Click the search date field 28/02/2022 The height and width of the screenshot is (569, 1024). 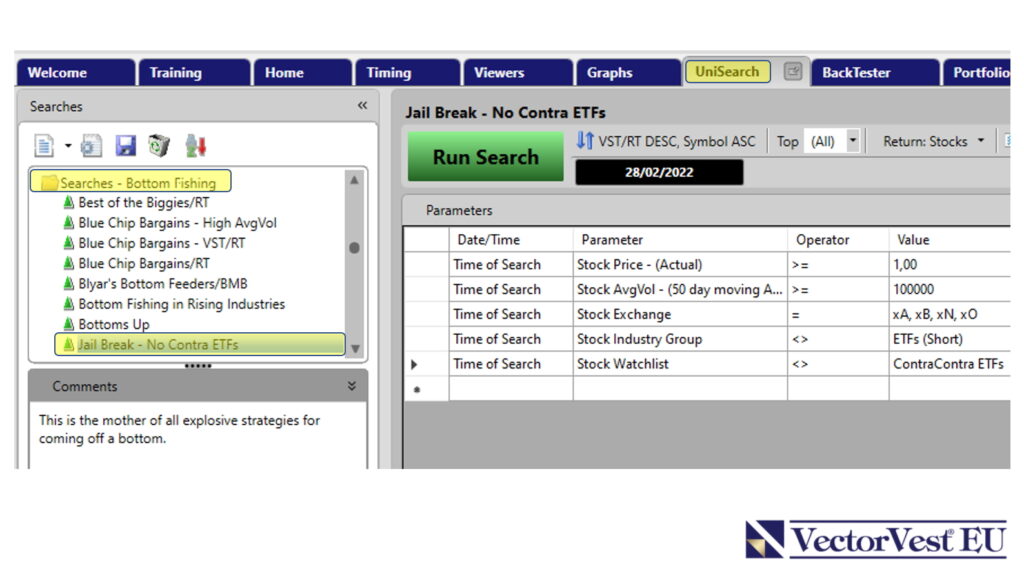659,172
